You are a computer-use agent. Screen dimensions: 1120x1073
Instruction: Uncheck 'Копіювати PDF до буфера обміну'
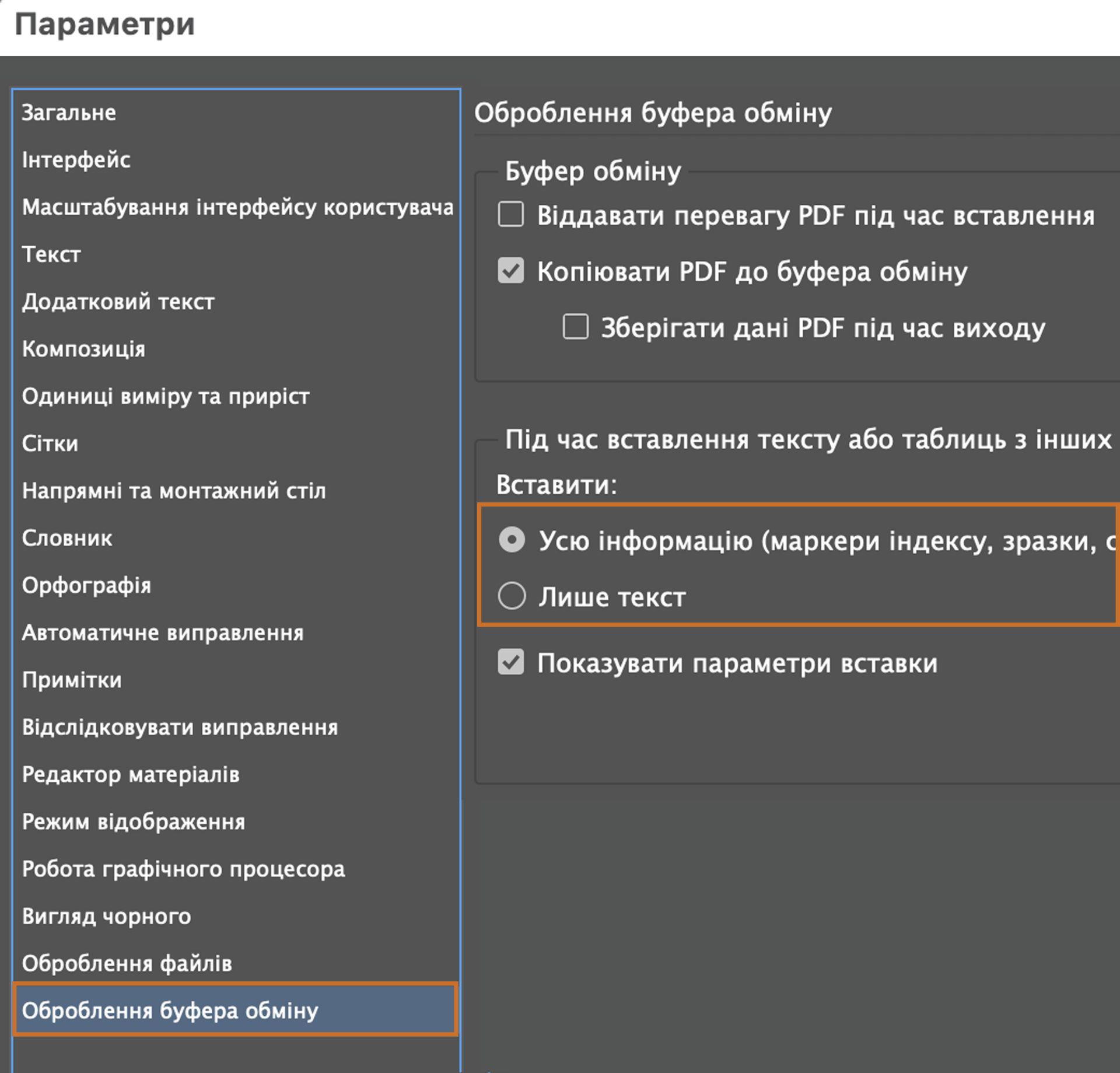[511, 271]
